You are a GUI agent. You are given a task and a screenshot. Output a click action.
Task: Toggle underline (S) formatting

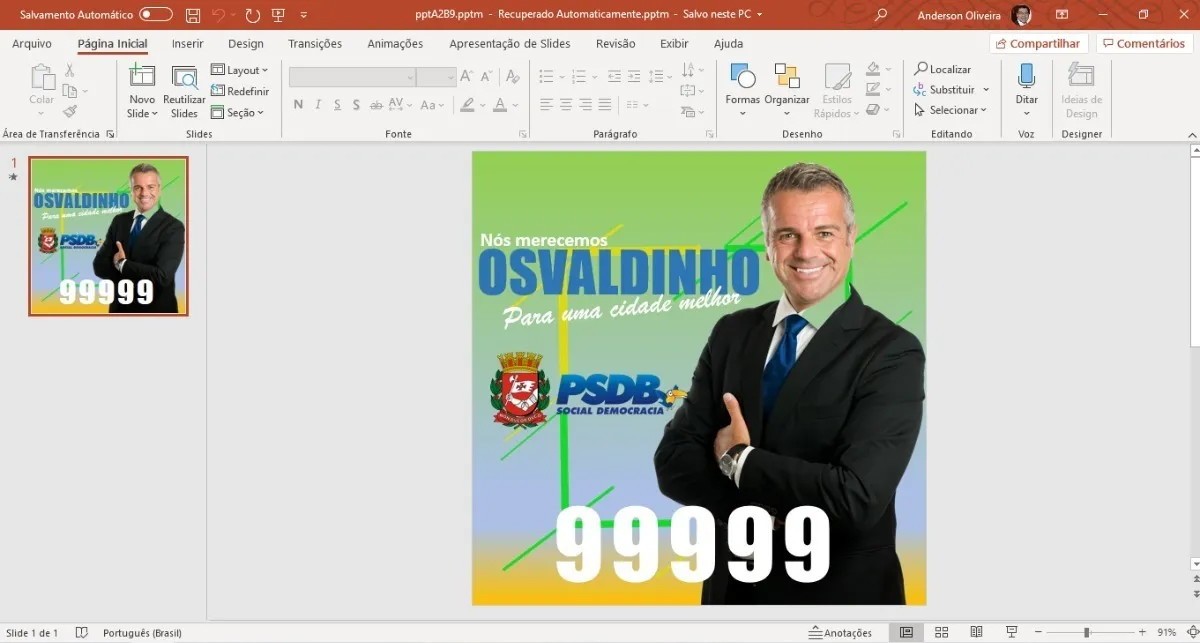pyautogui.click(x=338, y=105)
